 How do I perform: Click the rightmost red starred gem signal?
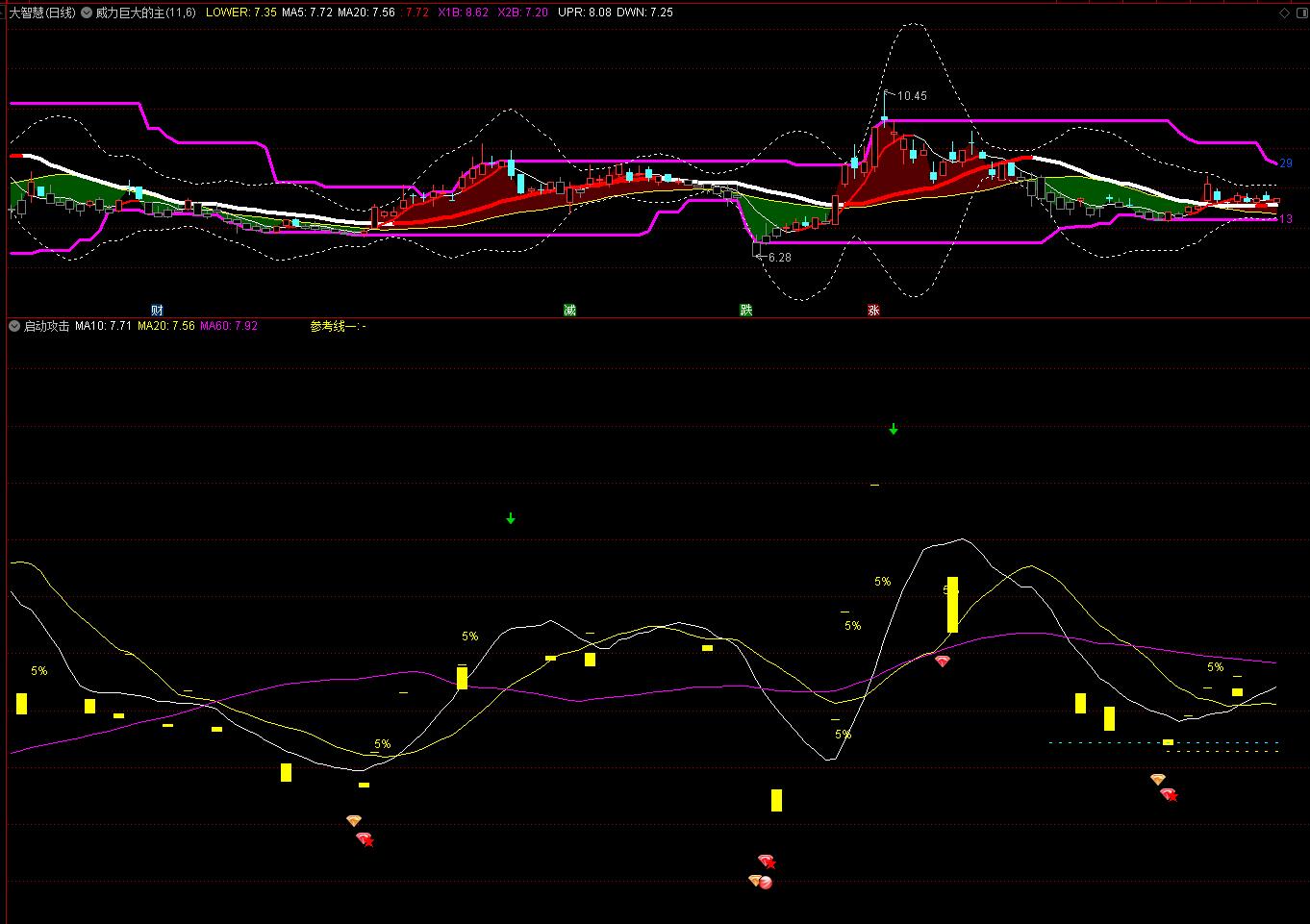pyautogui.click(x=1169, y=794)
